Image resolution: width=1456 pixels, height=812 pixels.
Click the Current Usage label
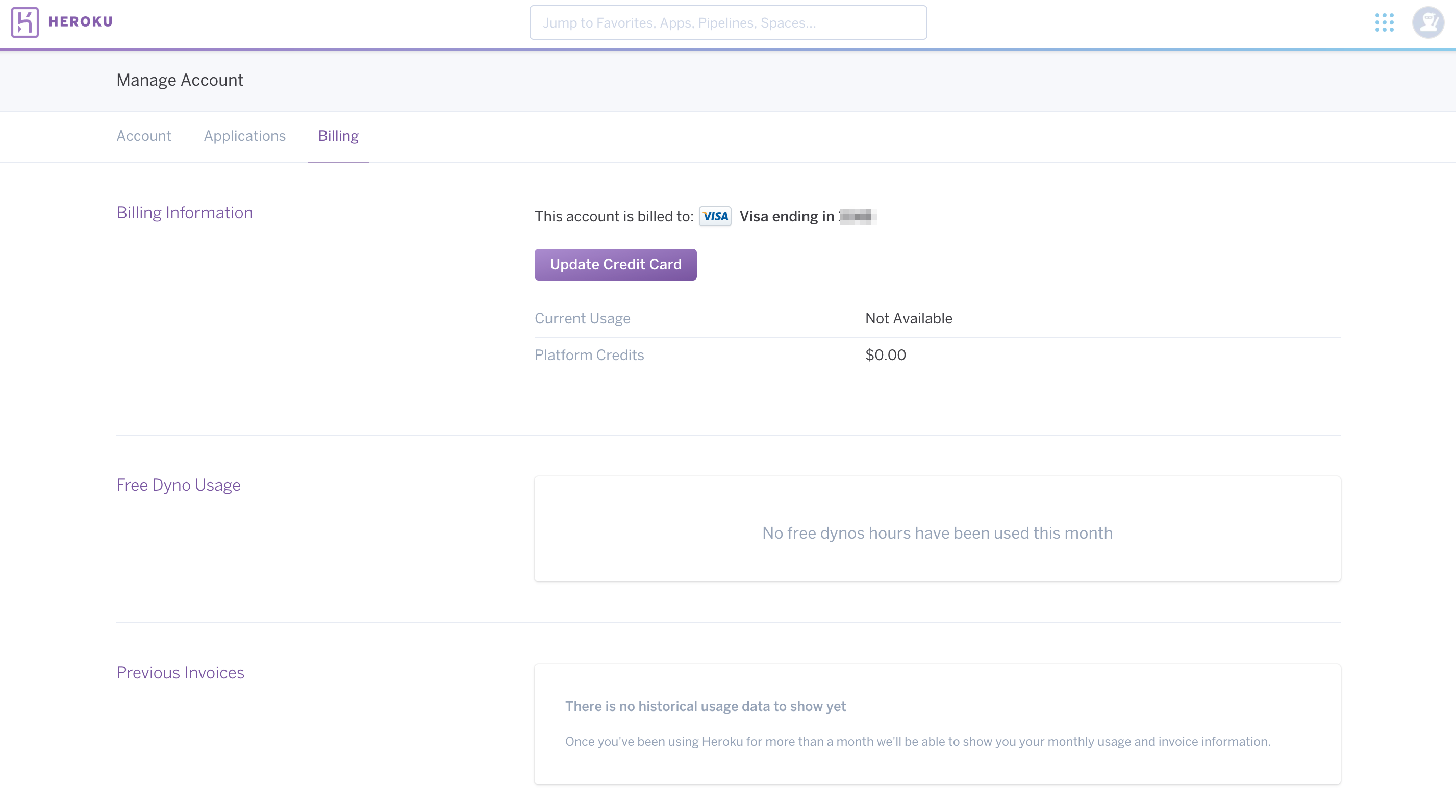coord(582,318)
